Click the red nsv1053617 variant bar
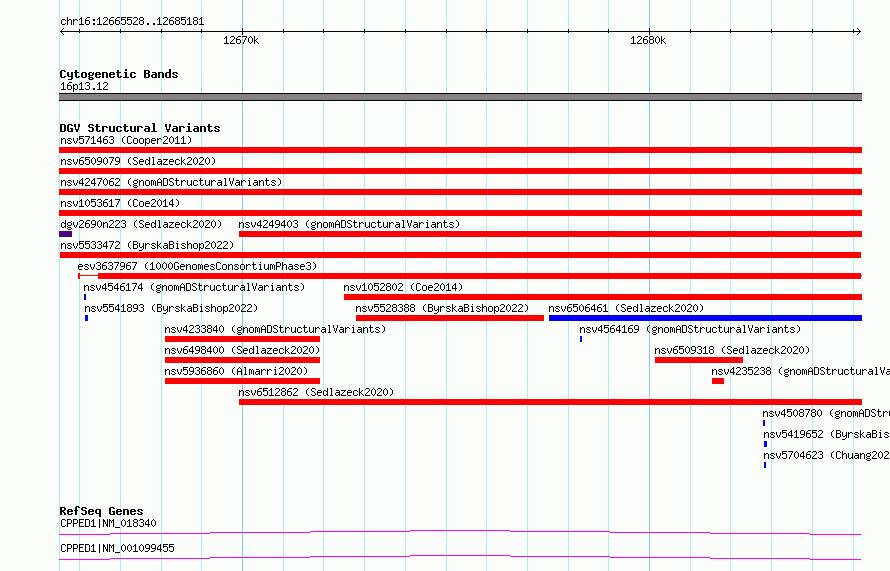 [461, 213]
